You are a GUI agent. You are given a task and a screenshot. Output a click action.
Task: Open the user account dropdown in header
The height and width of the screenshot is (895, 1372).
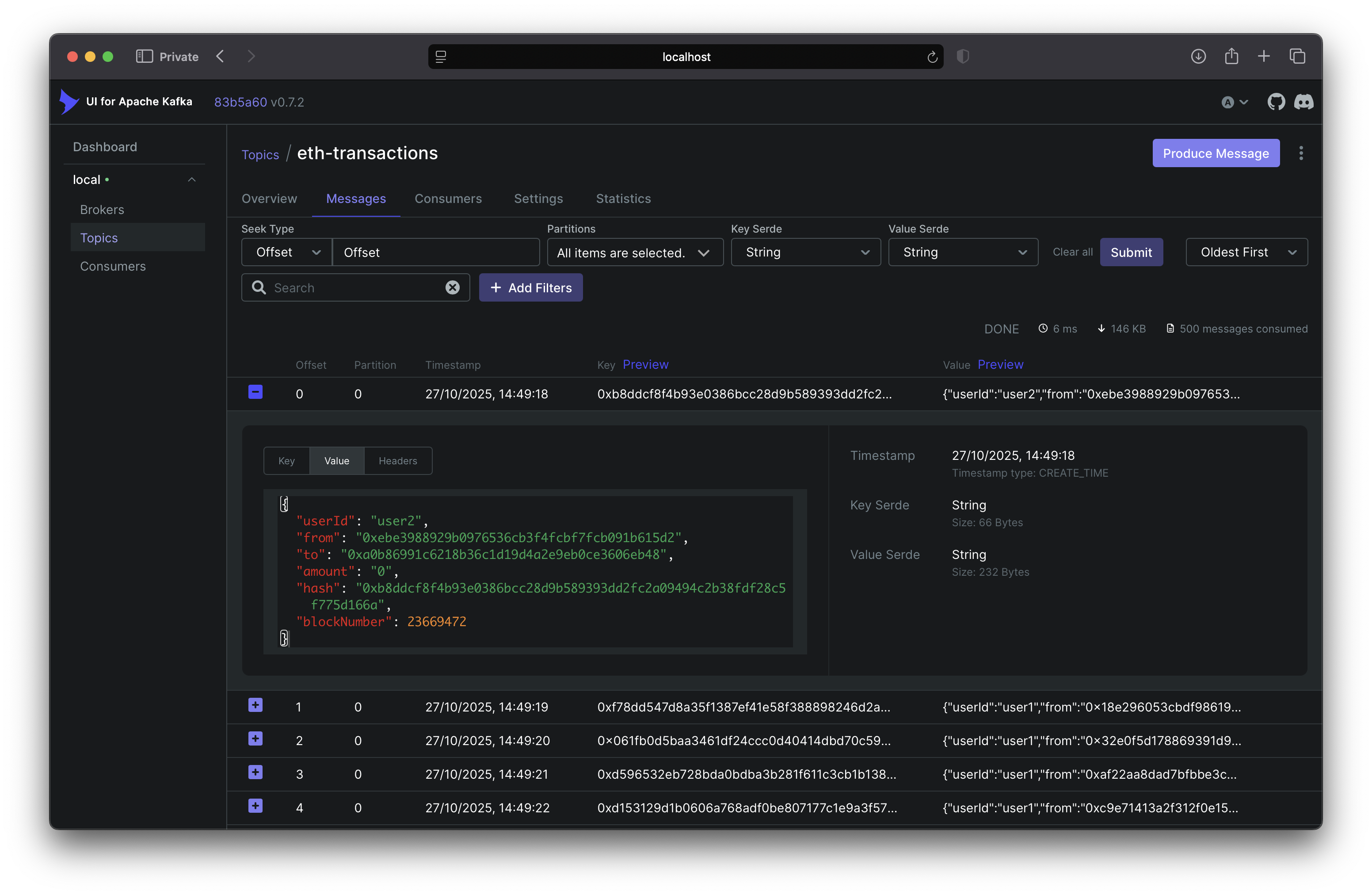click(x=1234, y=102)
